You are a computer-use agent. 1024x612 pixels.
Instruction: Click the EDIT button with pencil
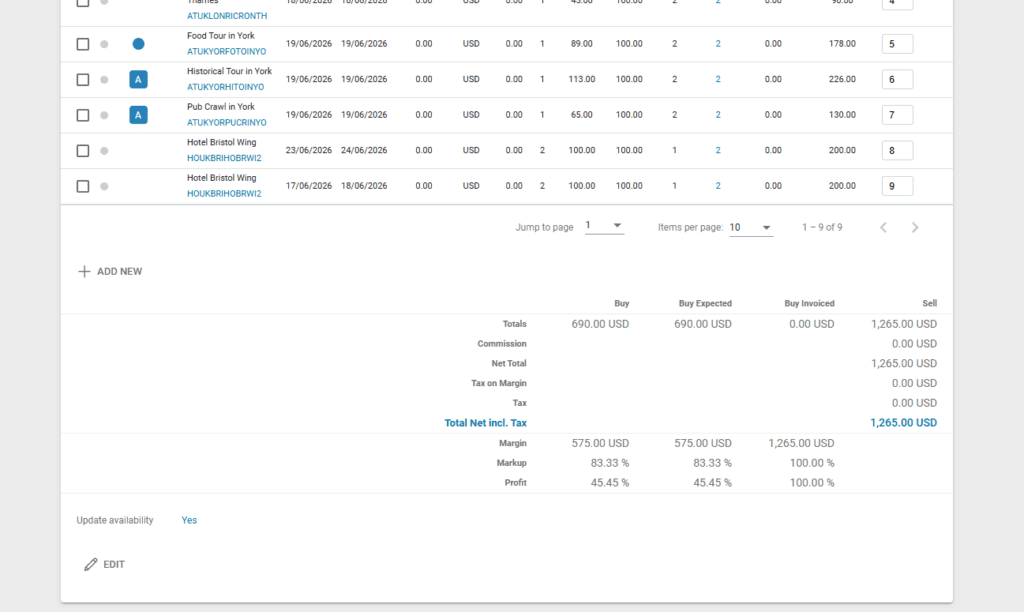coord(104,564)
